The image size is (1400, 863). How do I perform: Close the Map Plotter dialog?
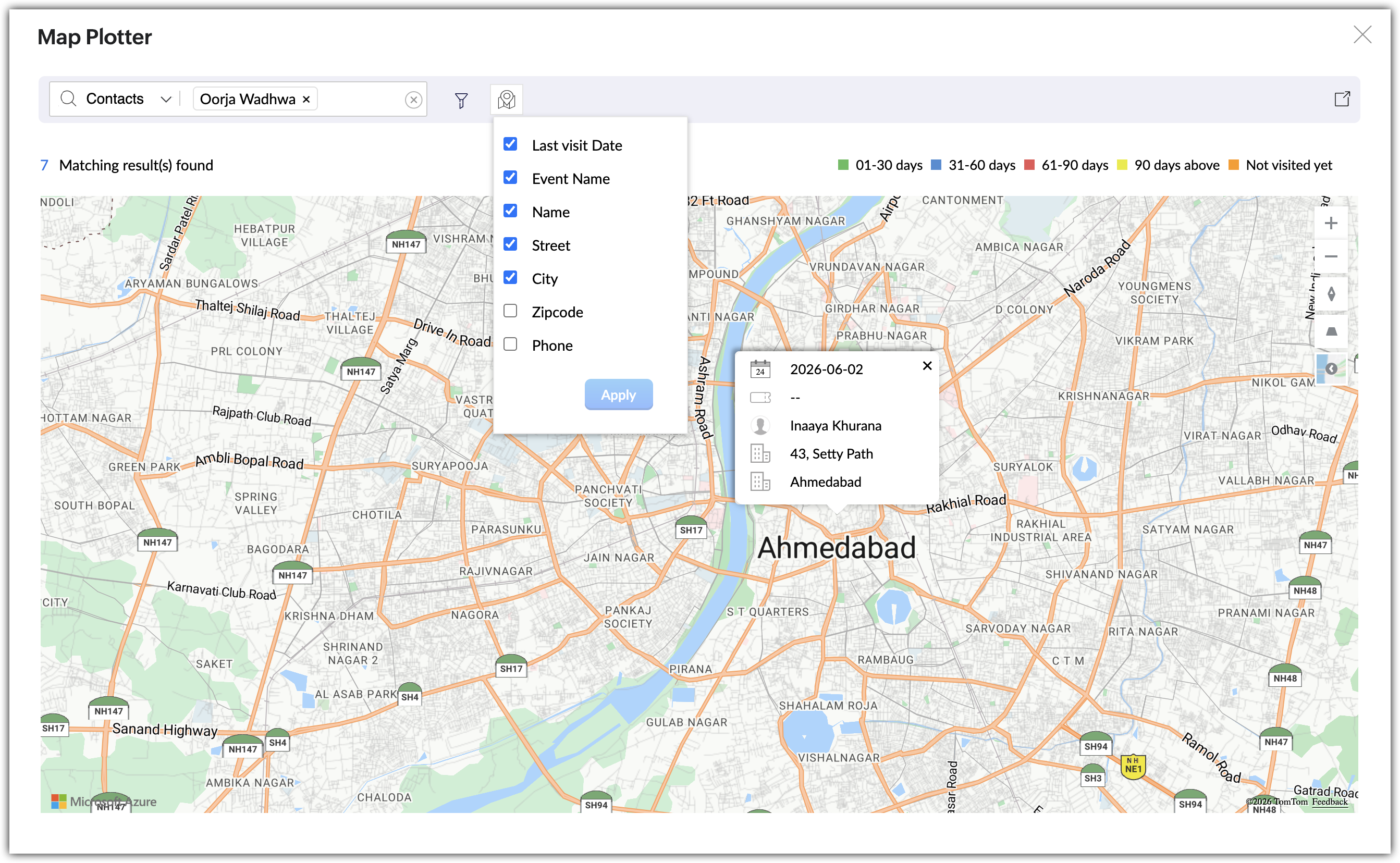(x=1362, y=35)
